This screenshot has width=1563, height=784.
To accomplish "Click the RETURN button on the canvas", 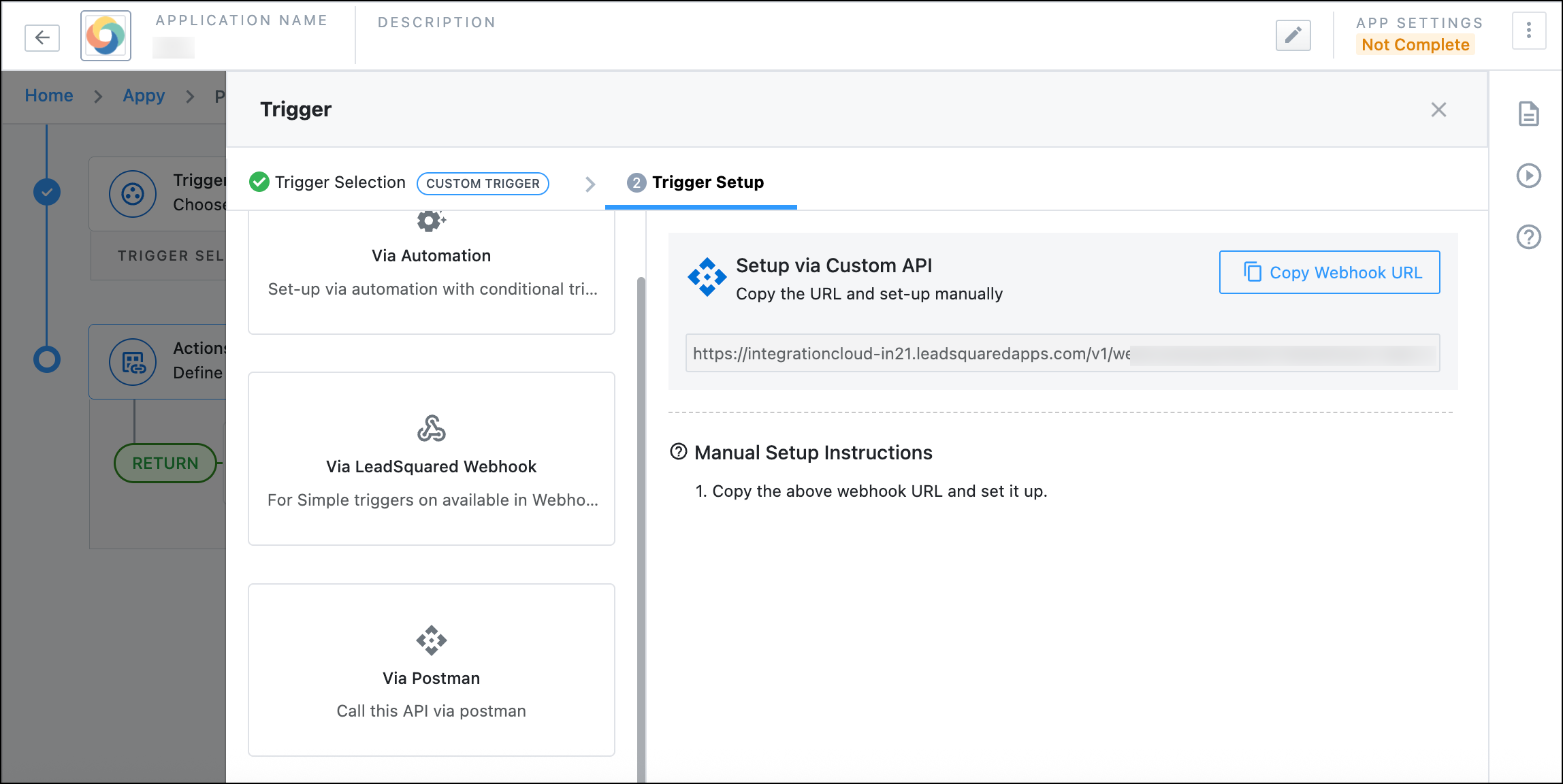I will point(165,463).
